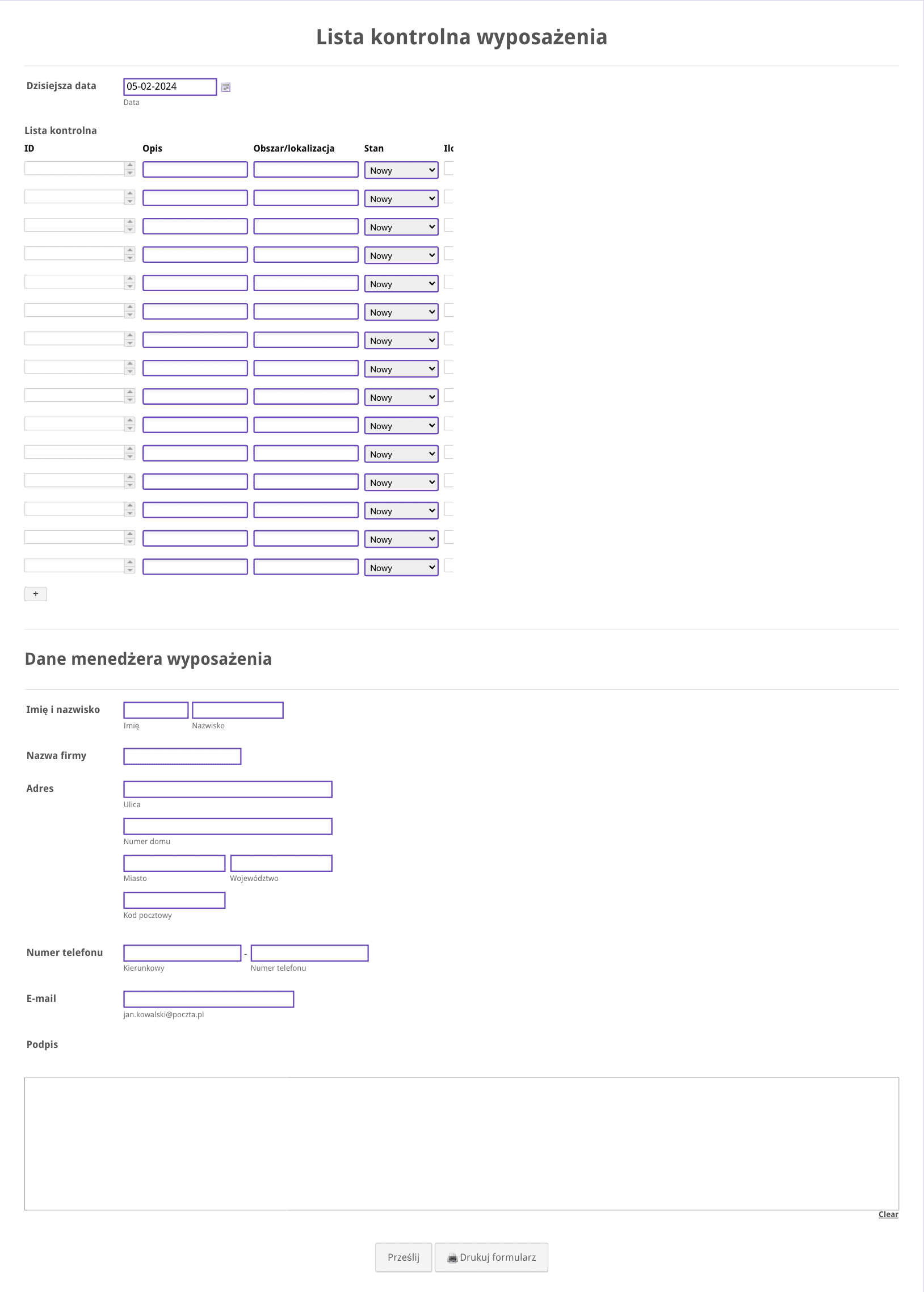
Task: Click the Prześlij submit button
Action: 404,1257
